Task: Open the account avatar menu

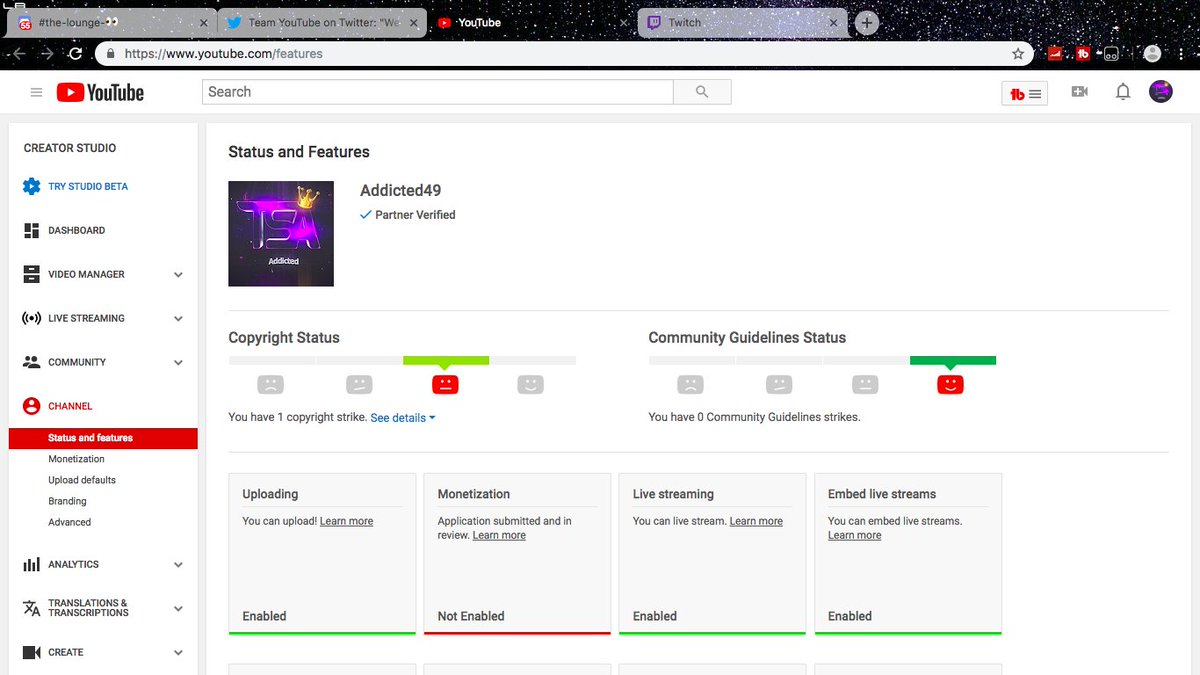Action: (x=1161, y=92)
